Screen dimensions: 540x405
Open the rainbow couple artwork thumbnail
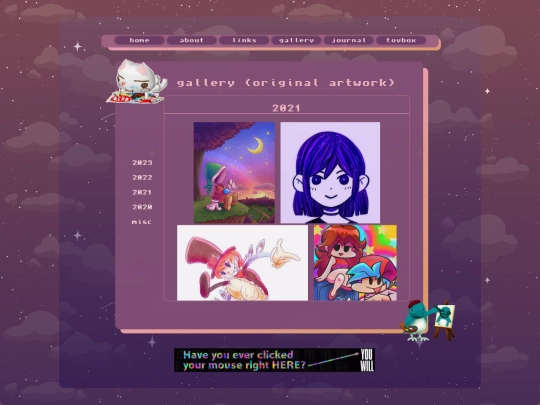tap(355, 263)
